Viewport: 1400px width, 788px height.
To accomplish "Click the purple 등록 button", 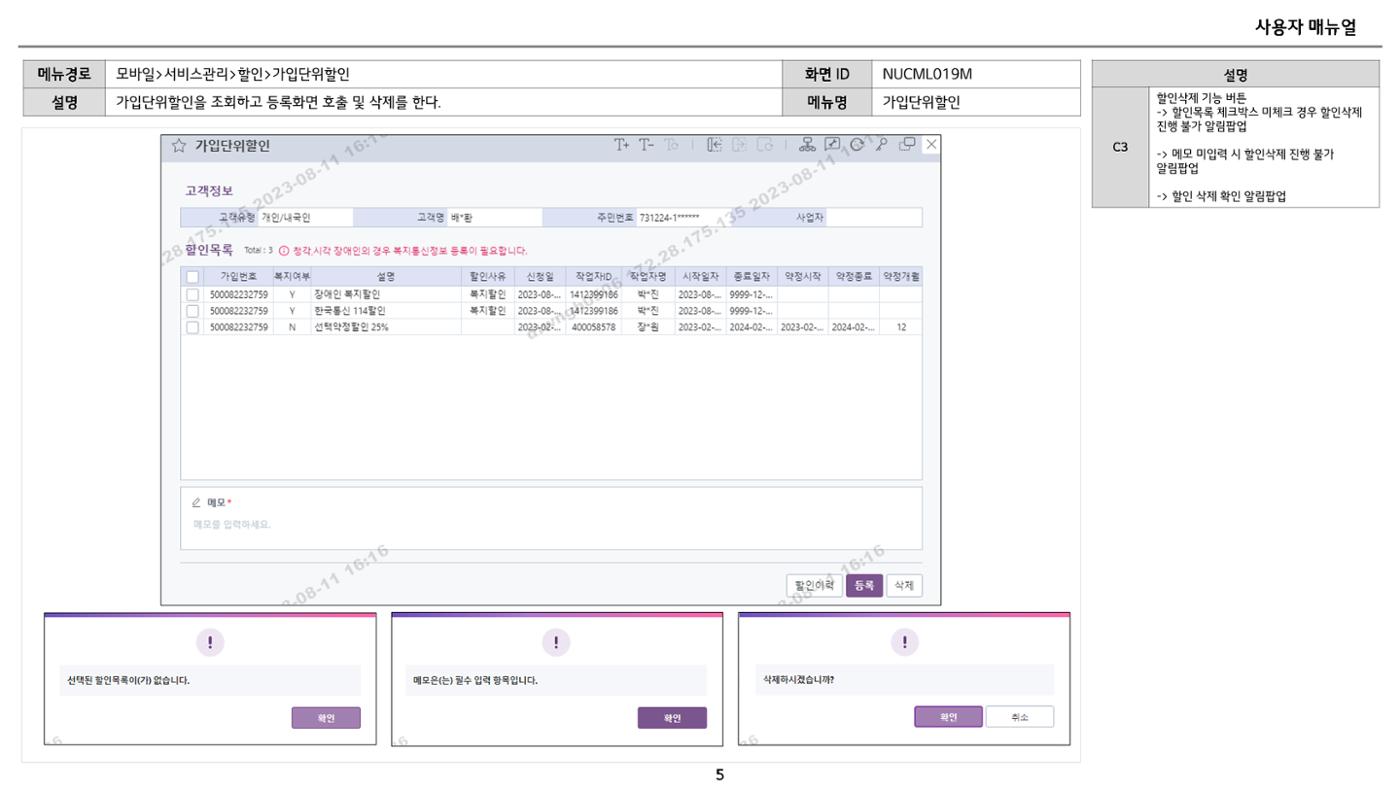I will 864,586.
